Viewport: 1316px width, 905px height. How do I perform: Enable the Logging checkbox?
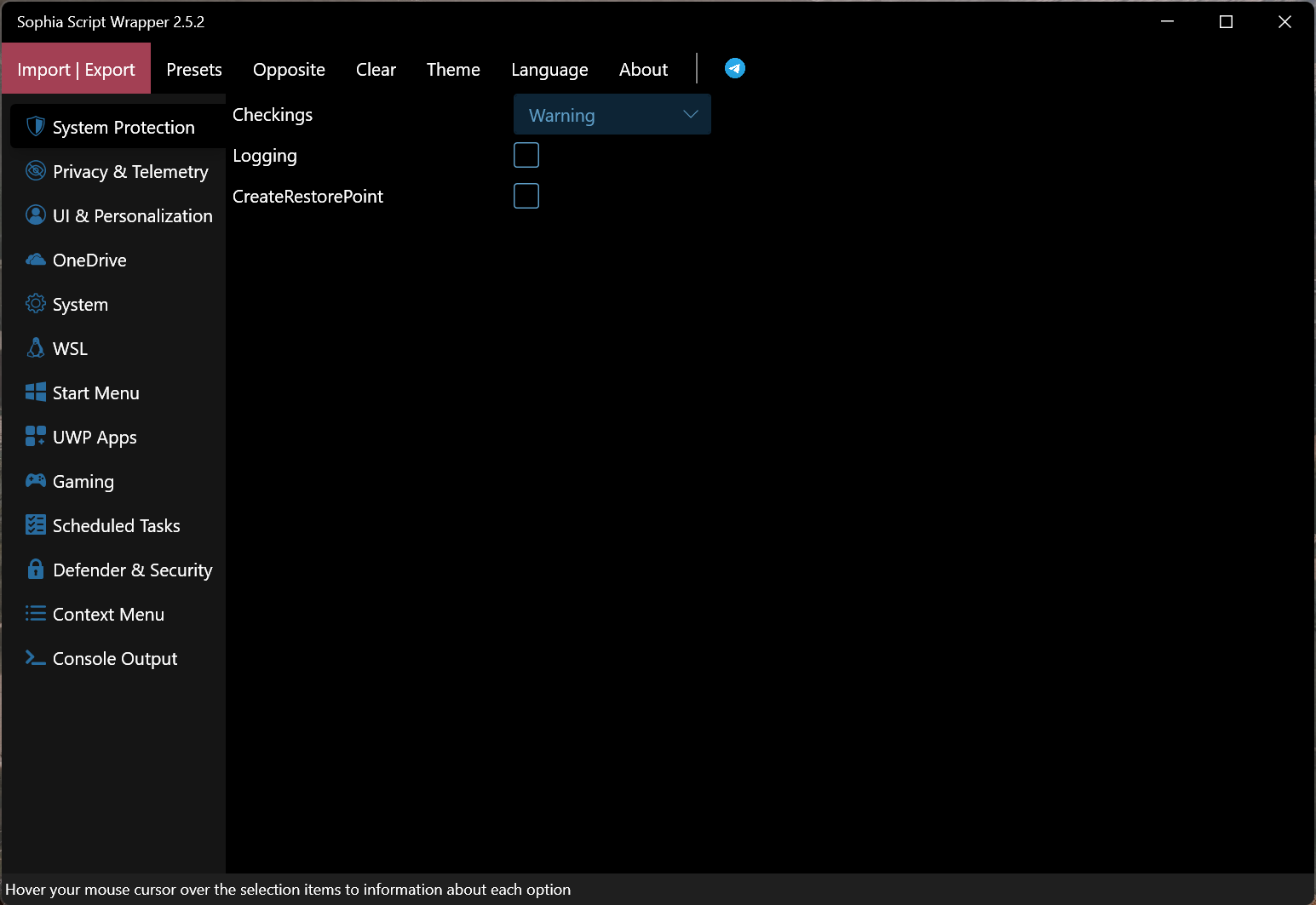(526, 155)
